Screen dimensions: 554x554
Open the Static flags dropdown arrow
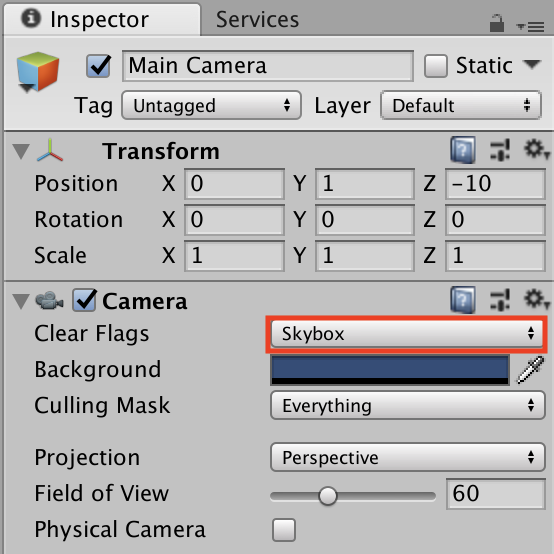[x=532, y=65]
